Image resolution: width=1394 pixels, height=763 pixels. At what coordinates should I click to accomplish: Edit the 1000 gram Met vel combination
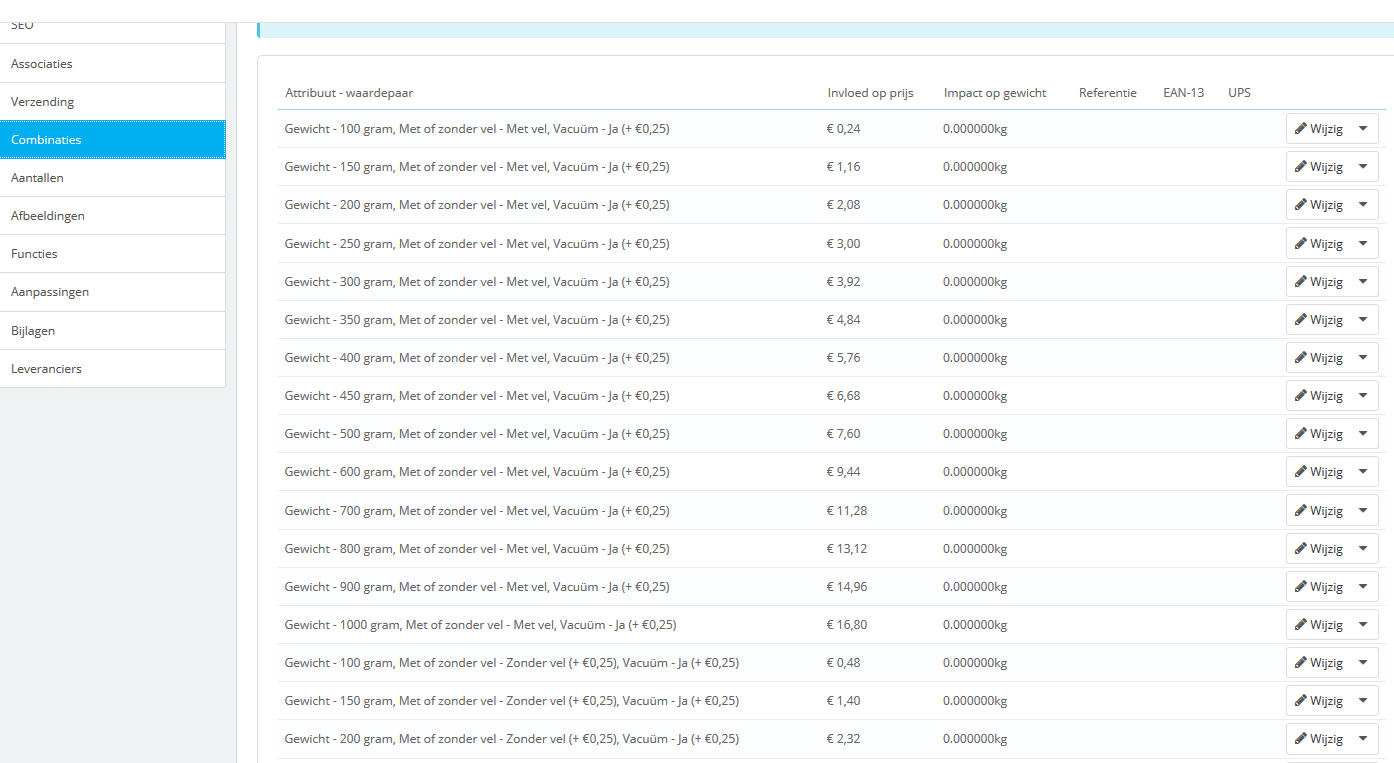(x=1318, y=624)
